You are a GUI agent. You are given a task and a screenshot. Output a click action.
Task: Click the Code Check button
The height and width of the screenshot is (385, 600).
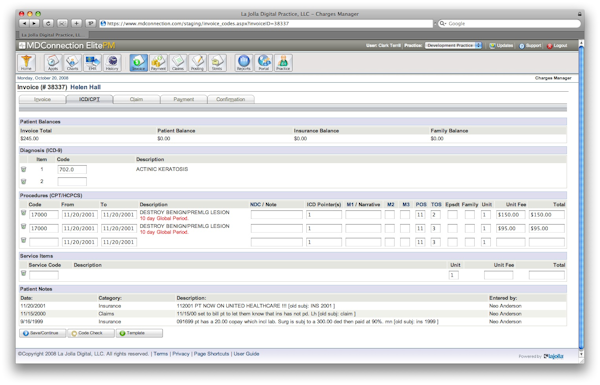[91, 333]
